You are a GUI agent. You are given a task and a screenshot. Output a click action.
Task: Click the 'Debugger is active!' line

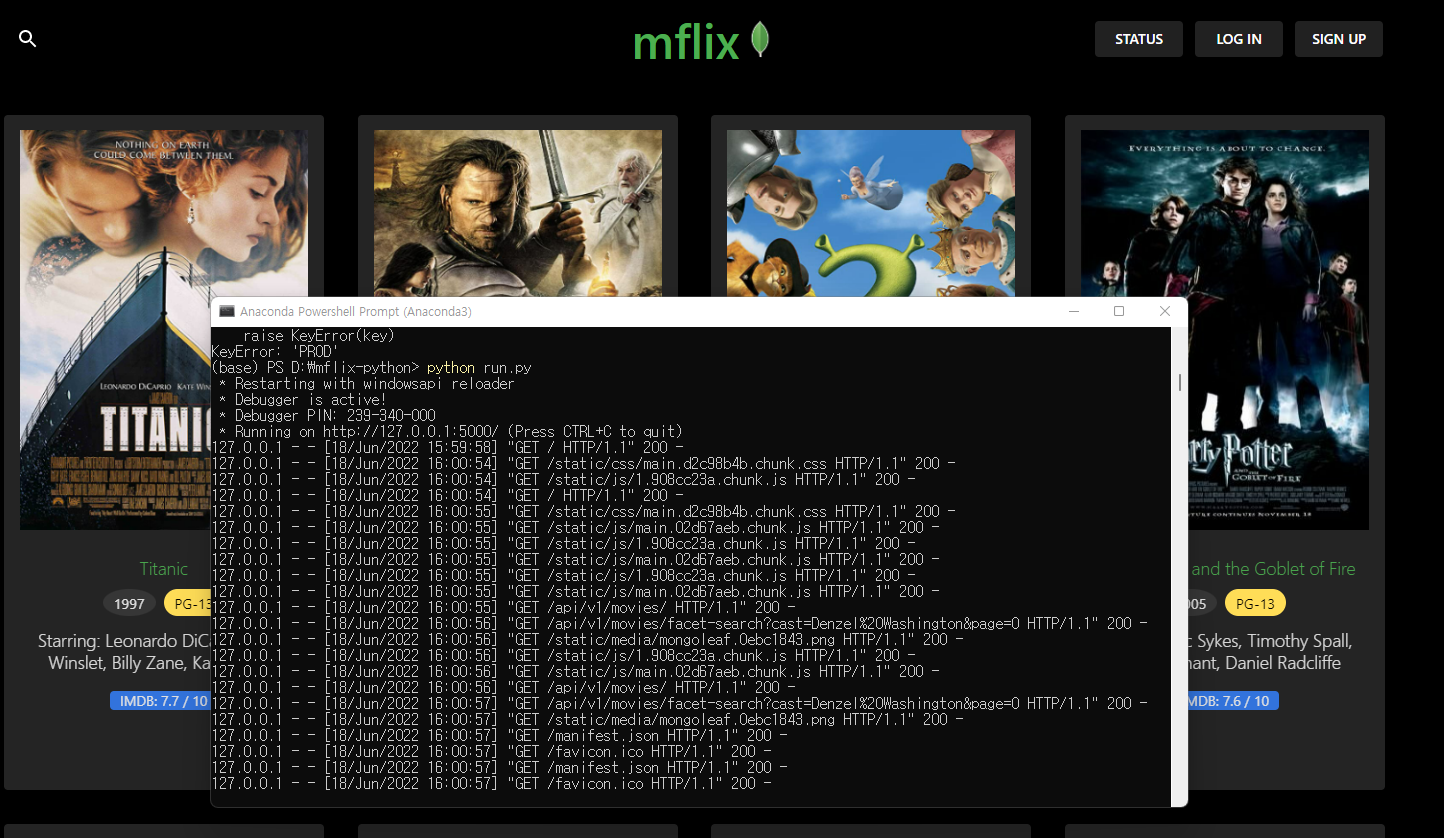[302, 399]
